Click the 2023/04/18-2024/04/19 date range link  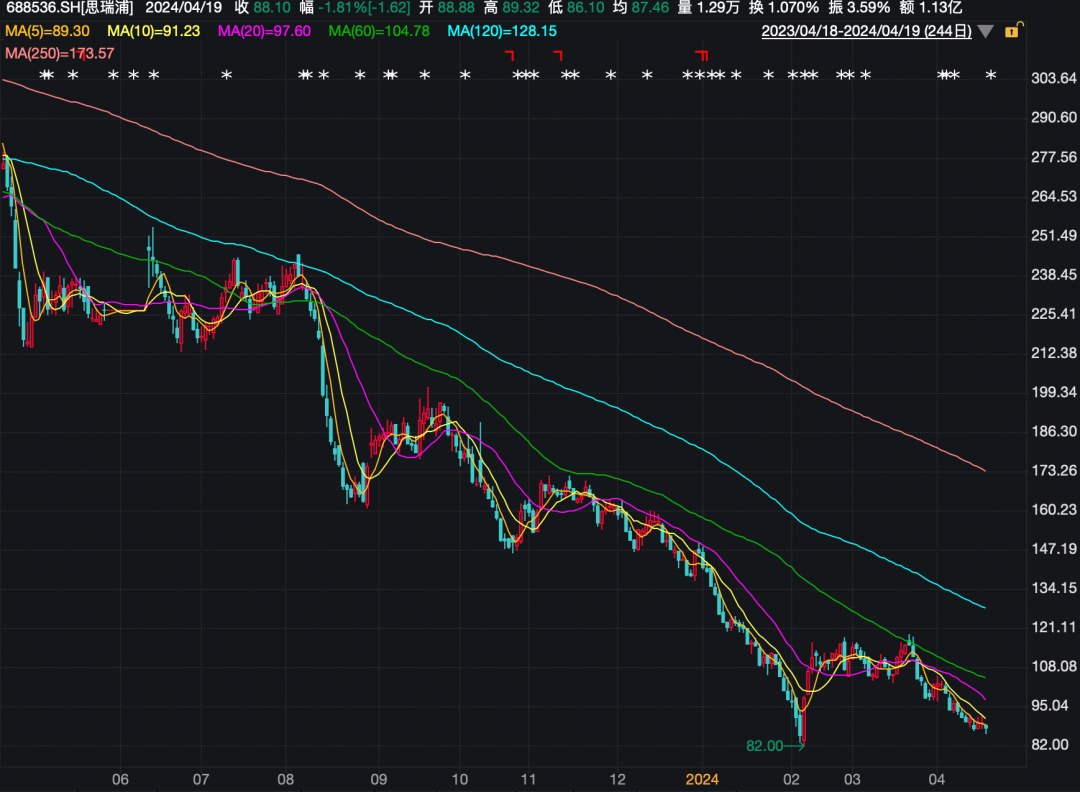866,32
